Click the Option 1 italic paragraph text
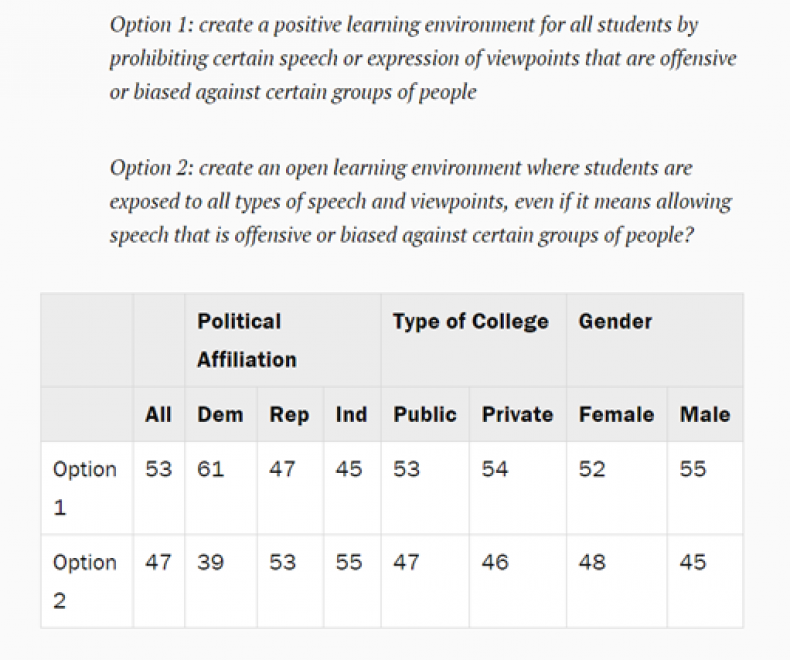Viewport: 790px width, 660px height. point(423,58)
